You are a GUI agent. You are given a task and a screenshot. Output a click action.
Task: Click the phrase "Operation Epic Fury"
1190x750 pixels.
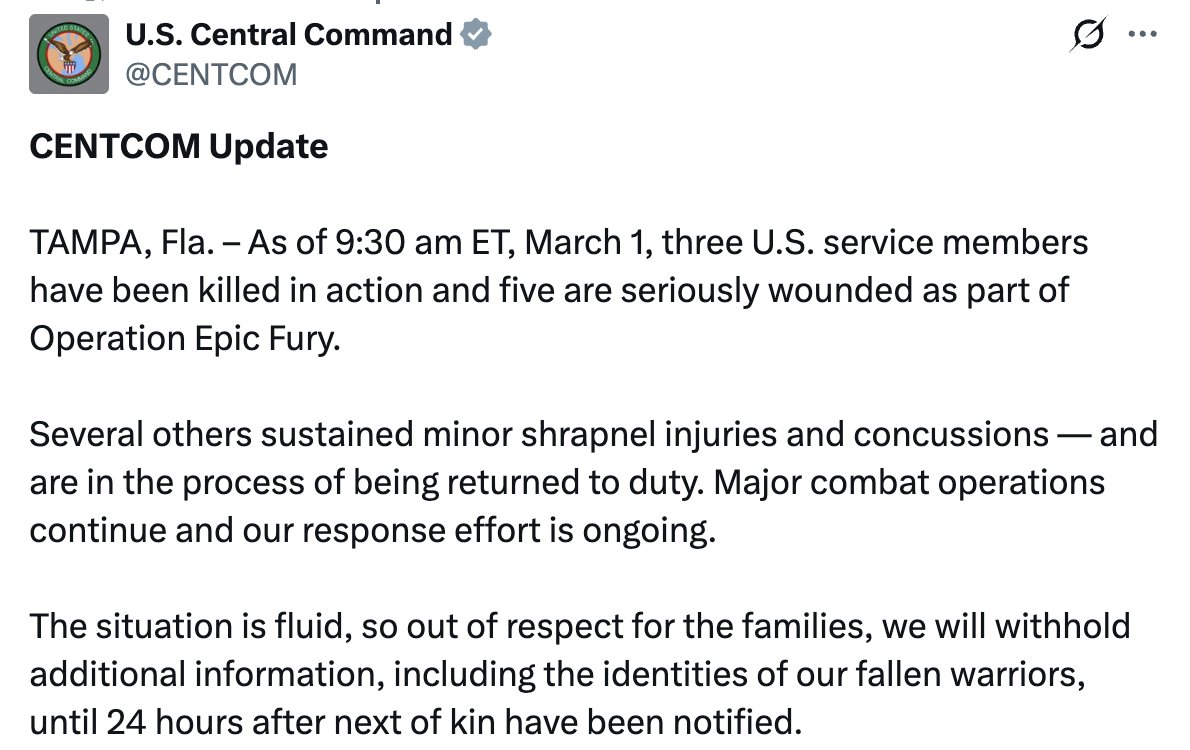184,339
